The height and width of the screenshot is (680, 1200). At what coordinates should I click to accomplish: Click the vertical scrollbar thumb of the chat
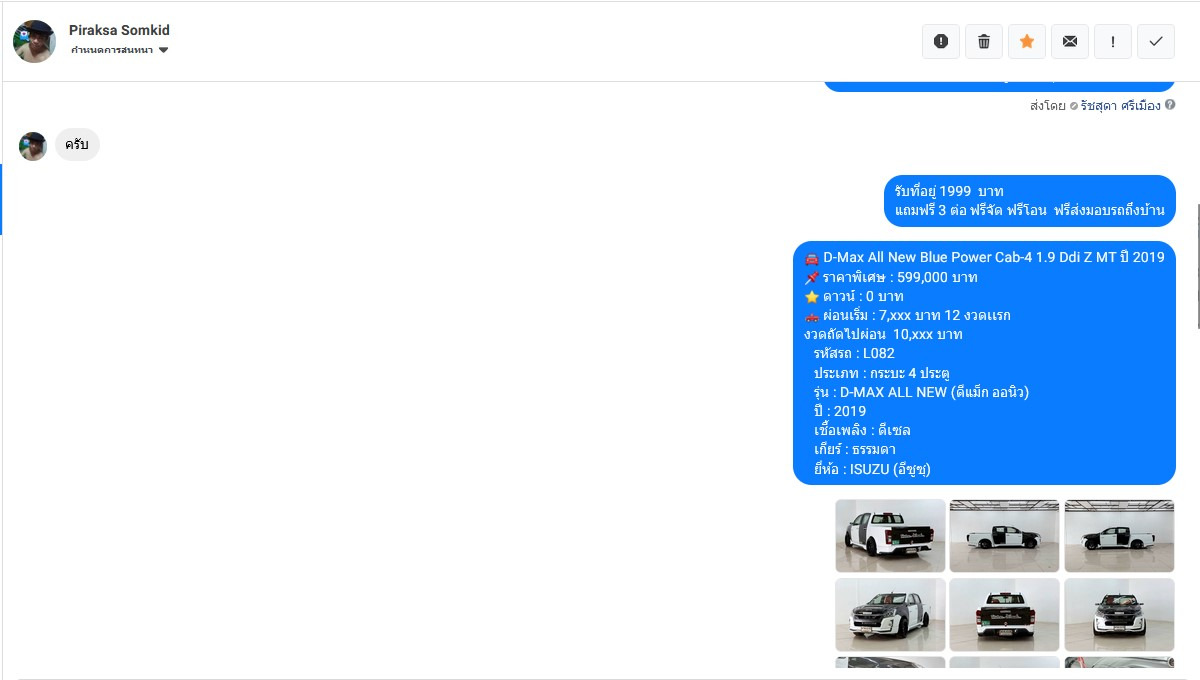1198,266
